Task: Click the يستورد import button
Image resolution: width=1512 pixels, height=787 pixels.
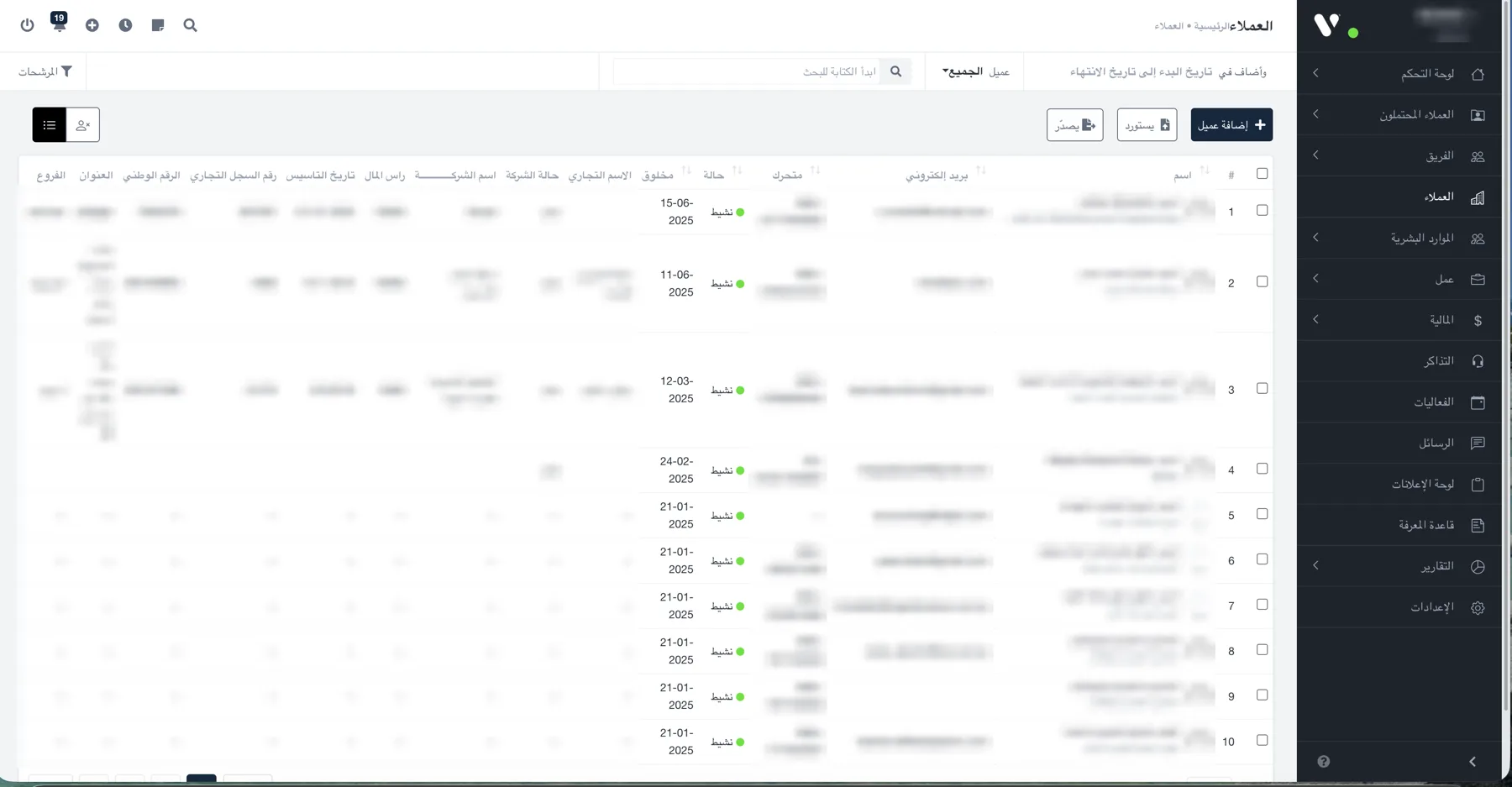Action: (1147, 125)
